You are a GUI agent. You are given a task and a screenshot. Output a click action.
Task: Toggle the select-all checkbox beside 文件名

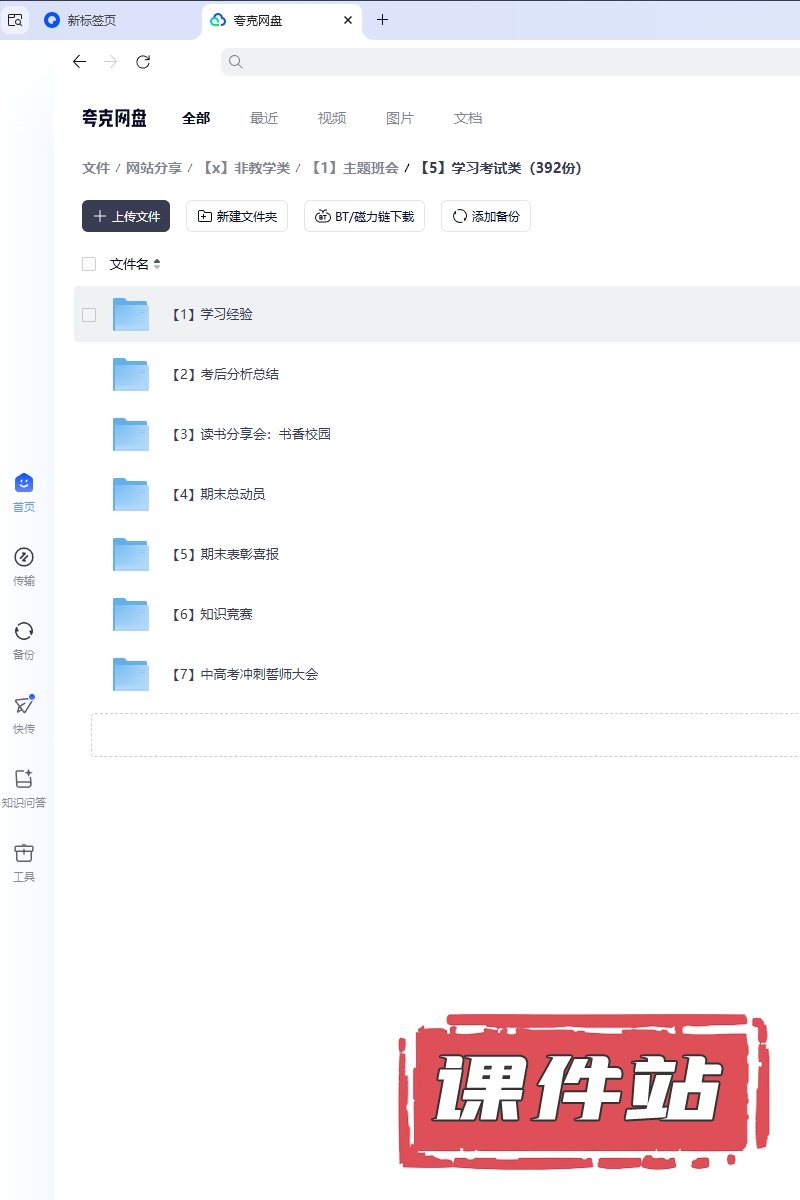coord(89,264)
